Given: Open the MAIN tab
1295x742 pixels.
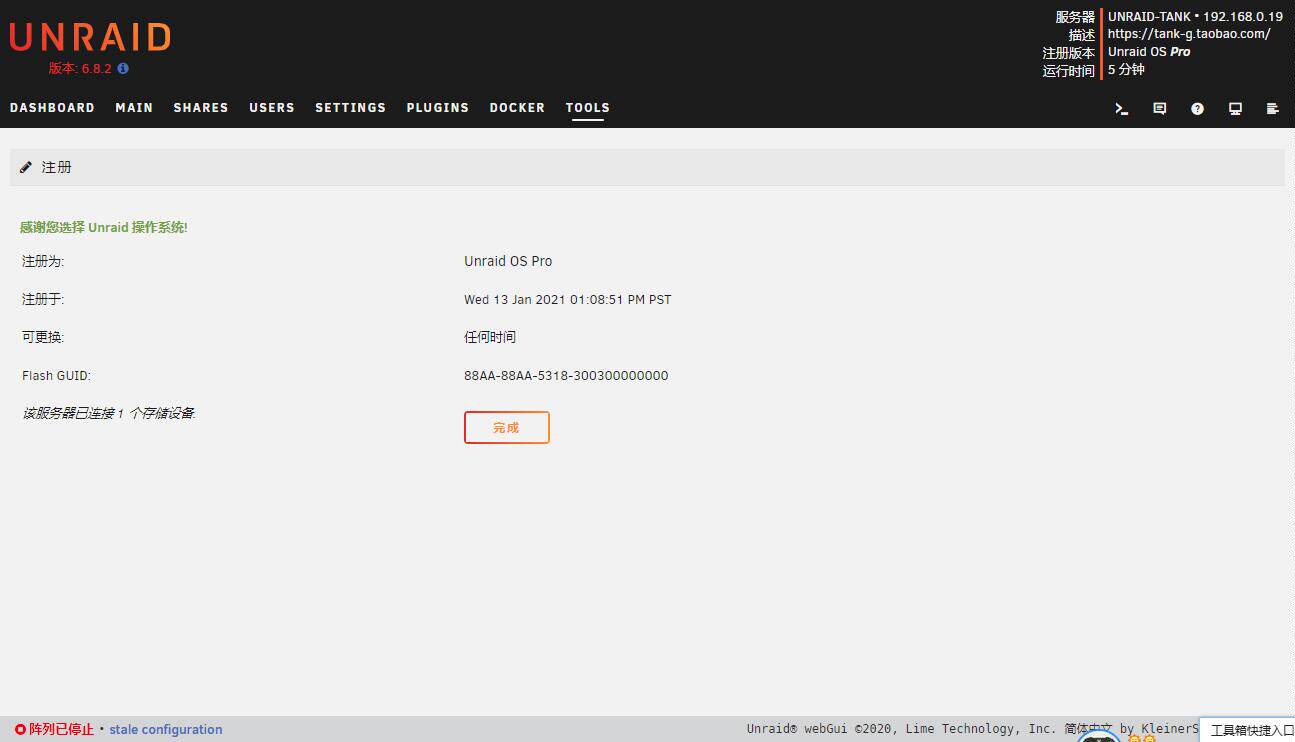Looking at the screenshot, I should tap(134, 108).
